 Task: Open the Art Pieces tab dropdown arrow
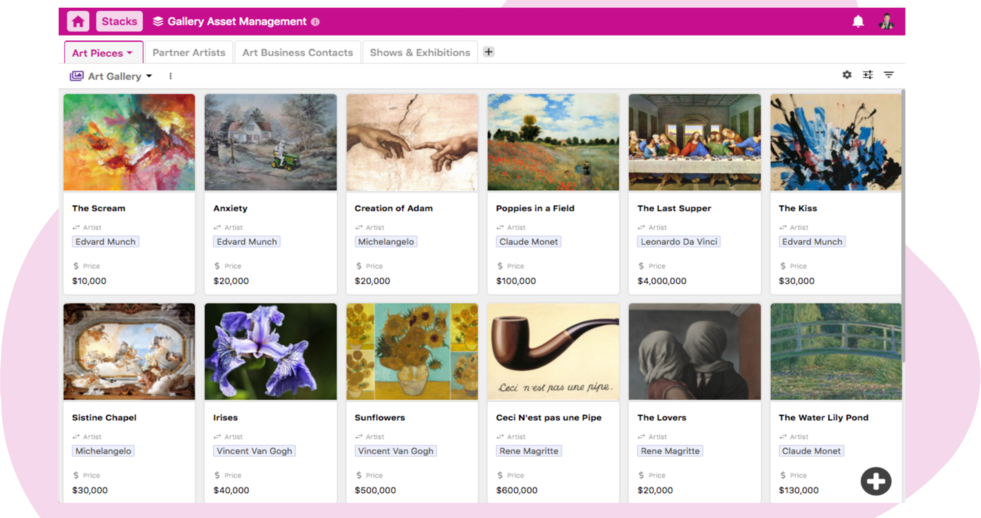(x=130, y=53)
